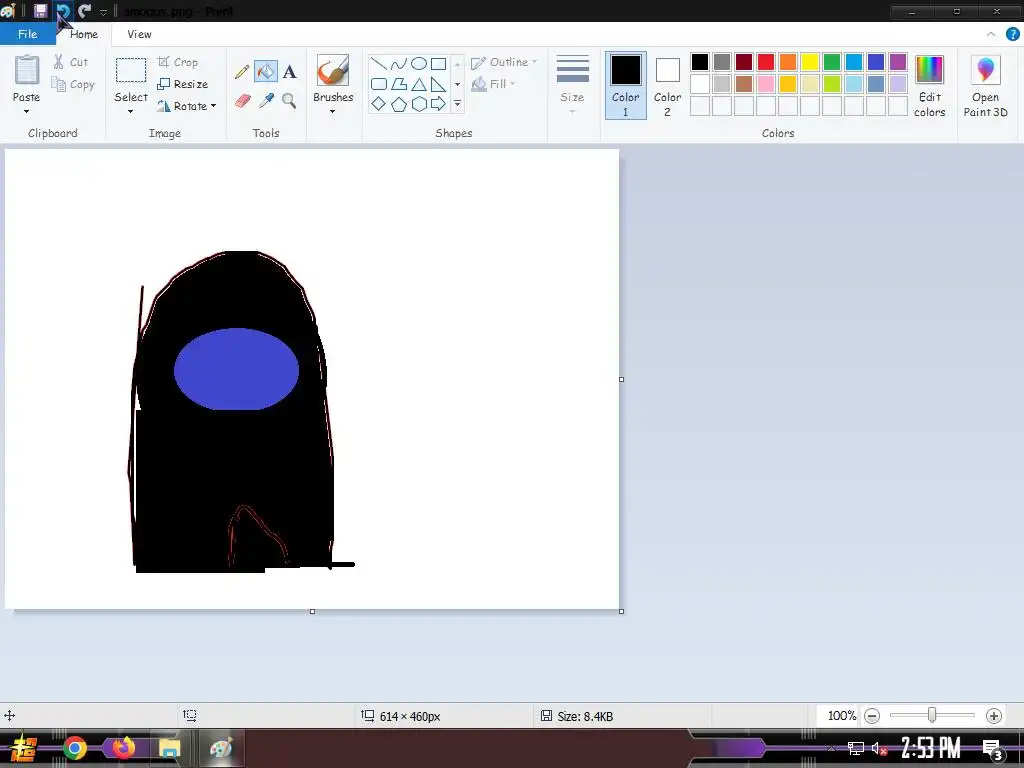Screen dimensions: 1024x768
Task: Choose the Line shape
Action: coord(378,63)
